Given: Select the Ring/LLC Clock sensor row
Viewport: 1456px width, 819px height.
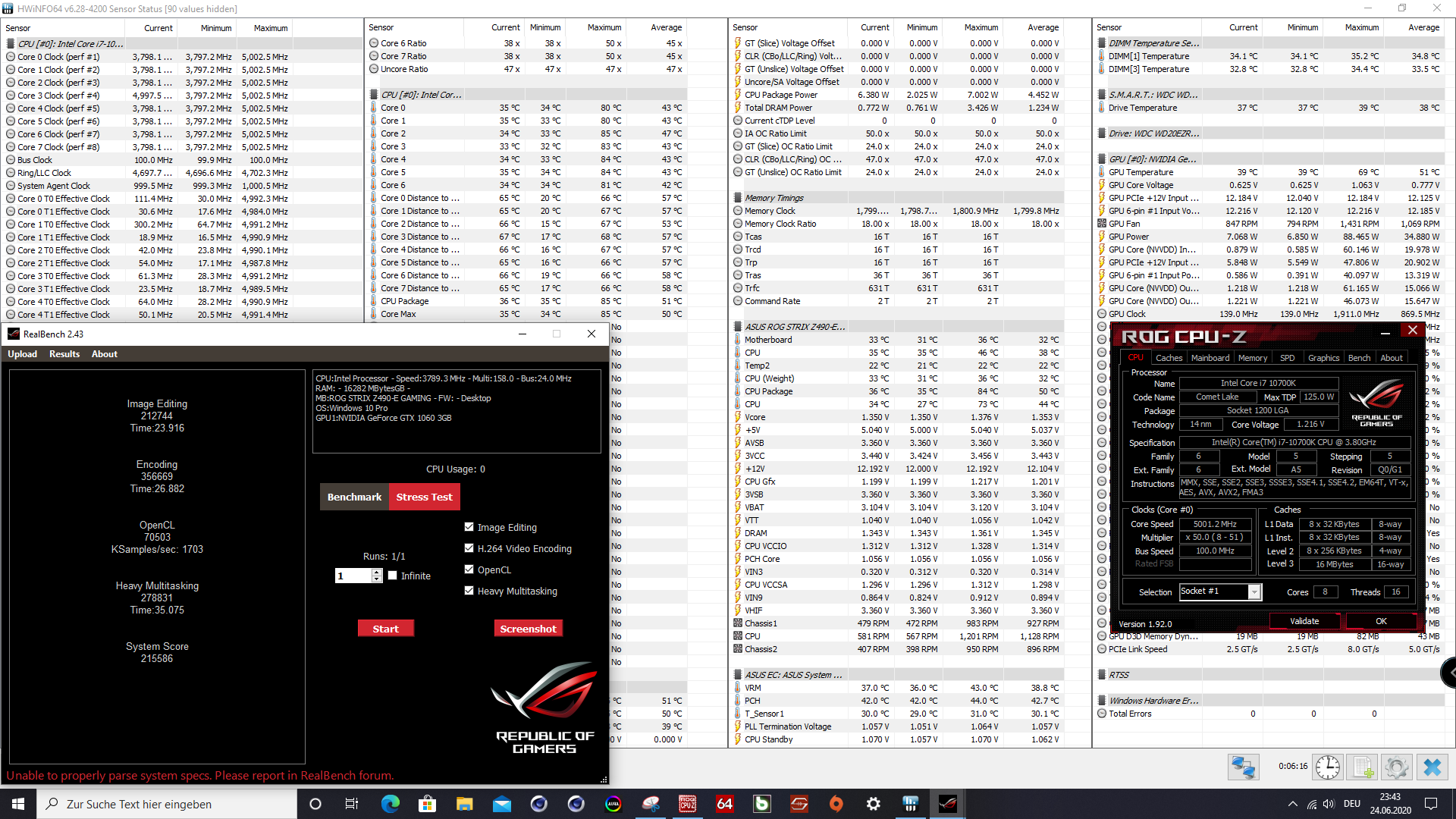Looking at the screenshot, I should (148, 173).
